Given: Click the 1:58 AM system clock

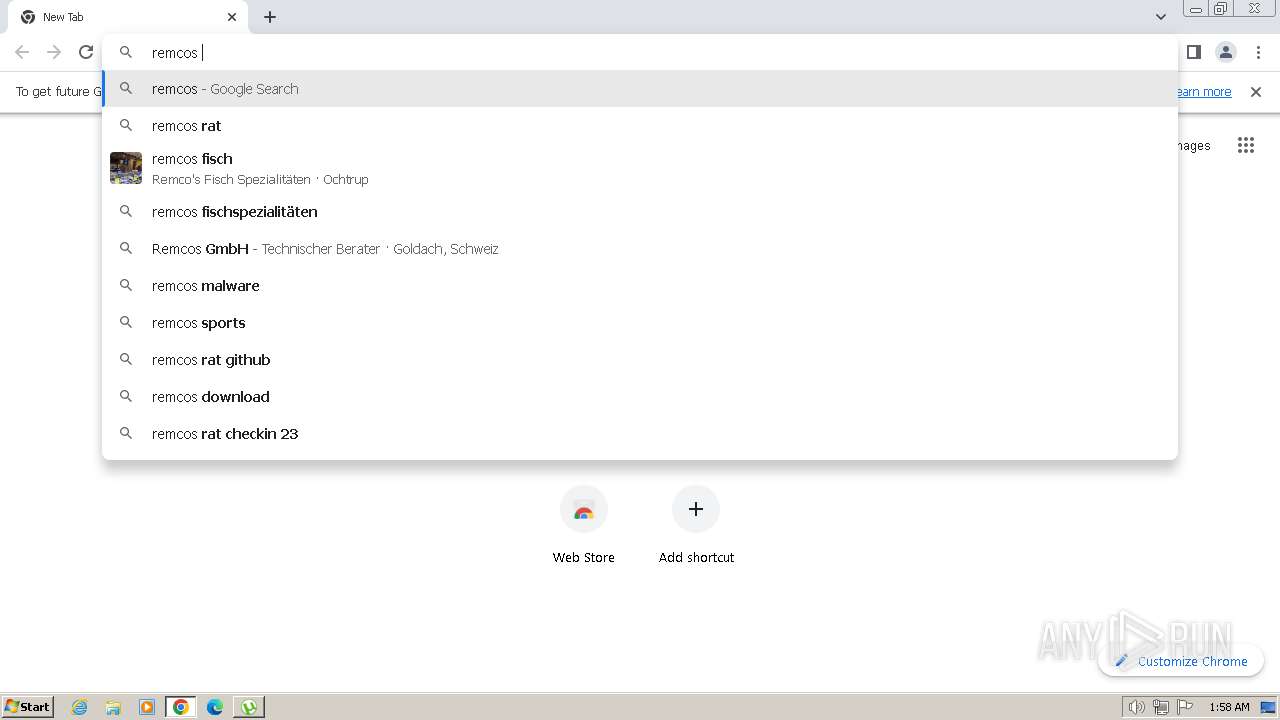Looking at the screenshot, I should pyautogui.click(x=1229, y=707).
